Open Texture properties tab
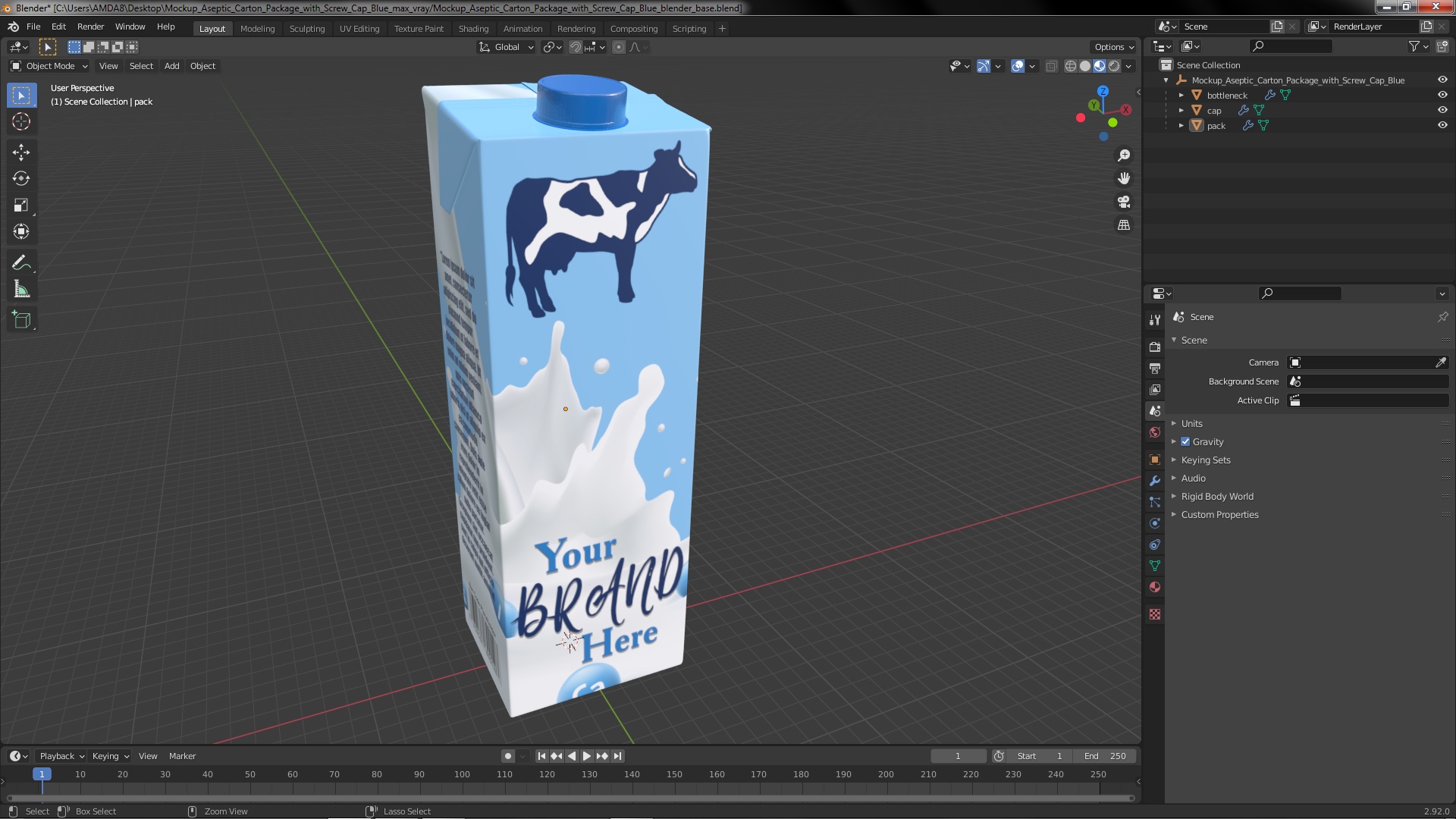This screenshot has width=1456, height=819. [x=1155, y=614]
